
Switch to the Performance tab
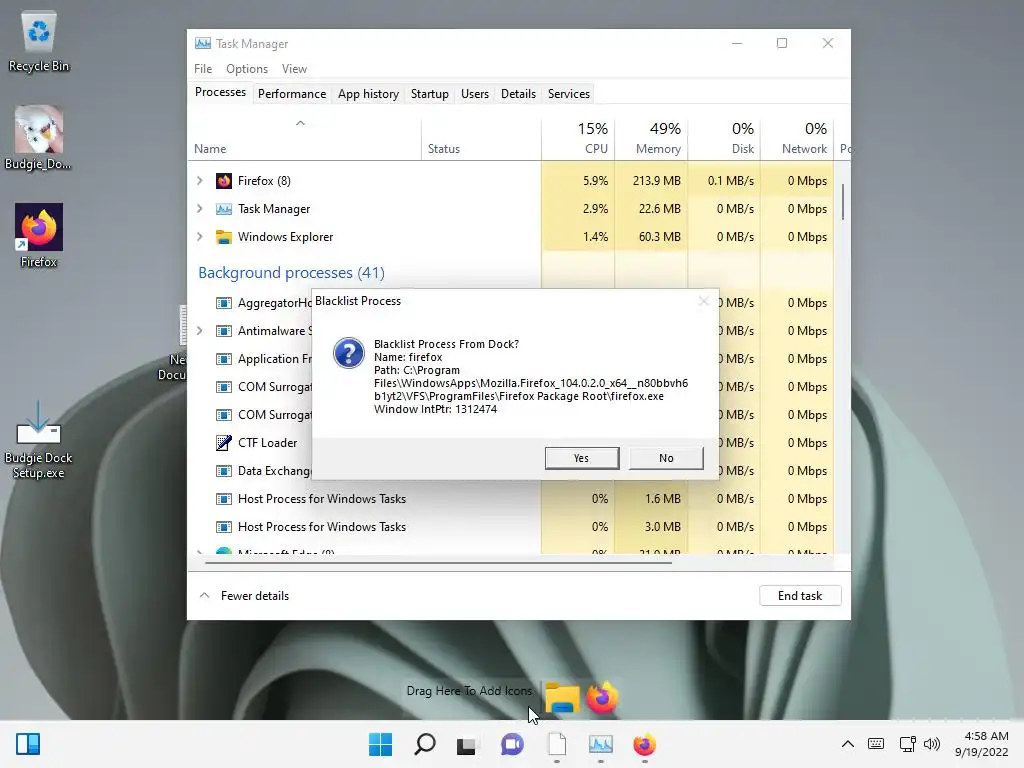[x=292, y=94]
